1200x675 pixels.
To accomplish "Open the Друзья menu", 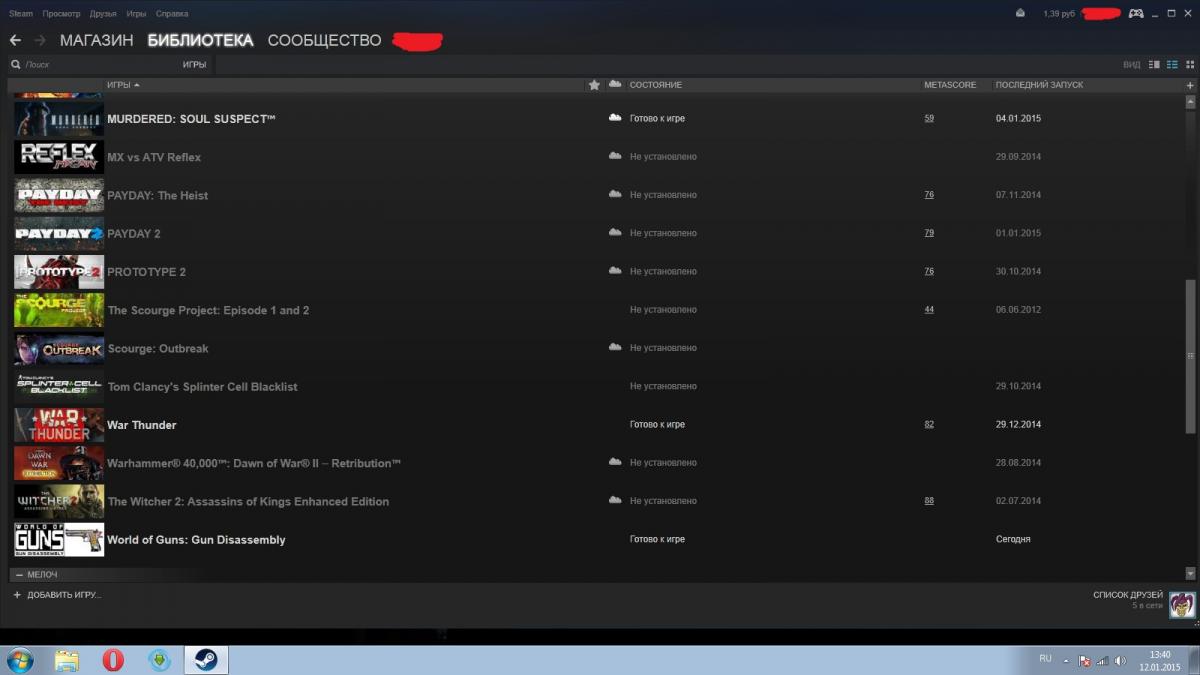I will pyautogui.click(x=104, y=14).
